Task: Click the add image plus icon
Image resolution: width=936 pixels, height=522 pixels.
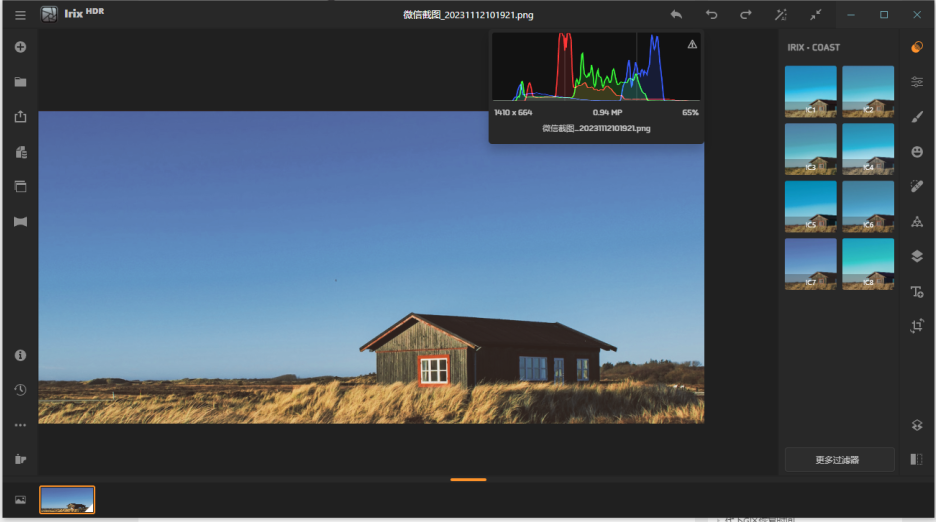Action: (20, 47)
